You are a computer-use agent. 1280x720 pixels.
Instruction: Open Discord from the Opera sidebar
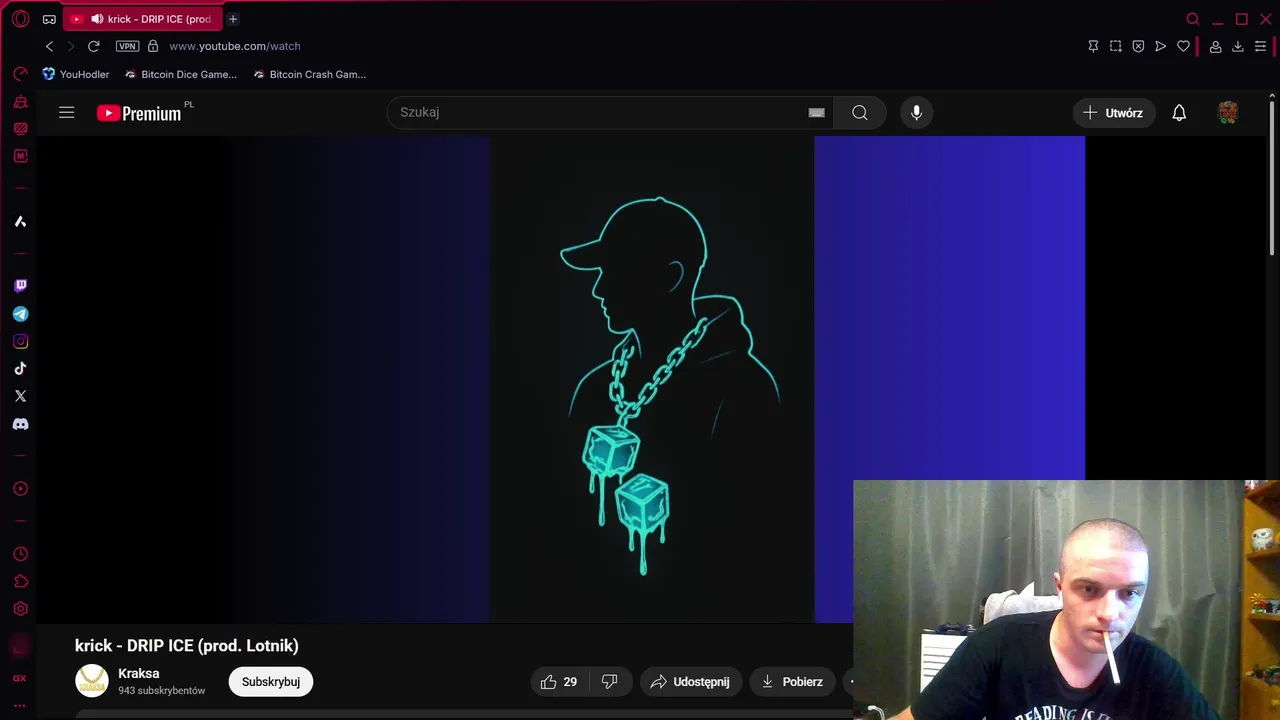pyautogui.click(x=20, y=424)
